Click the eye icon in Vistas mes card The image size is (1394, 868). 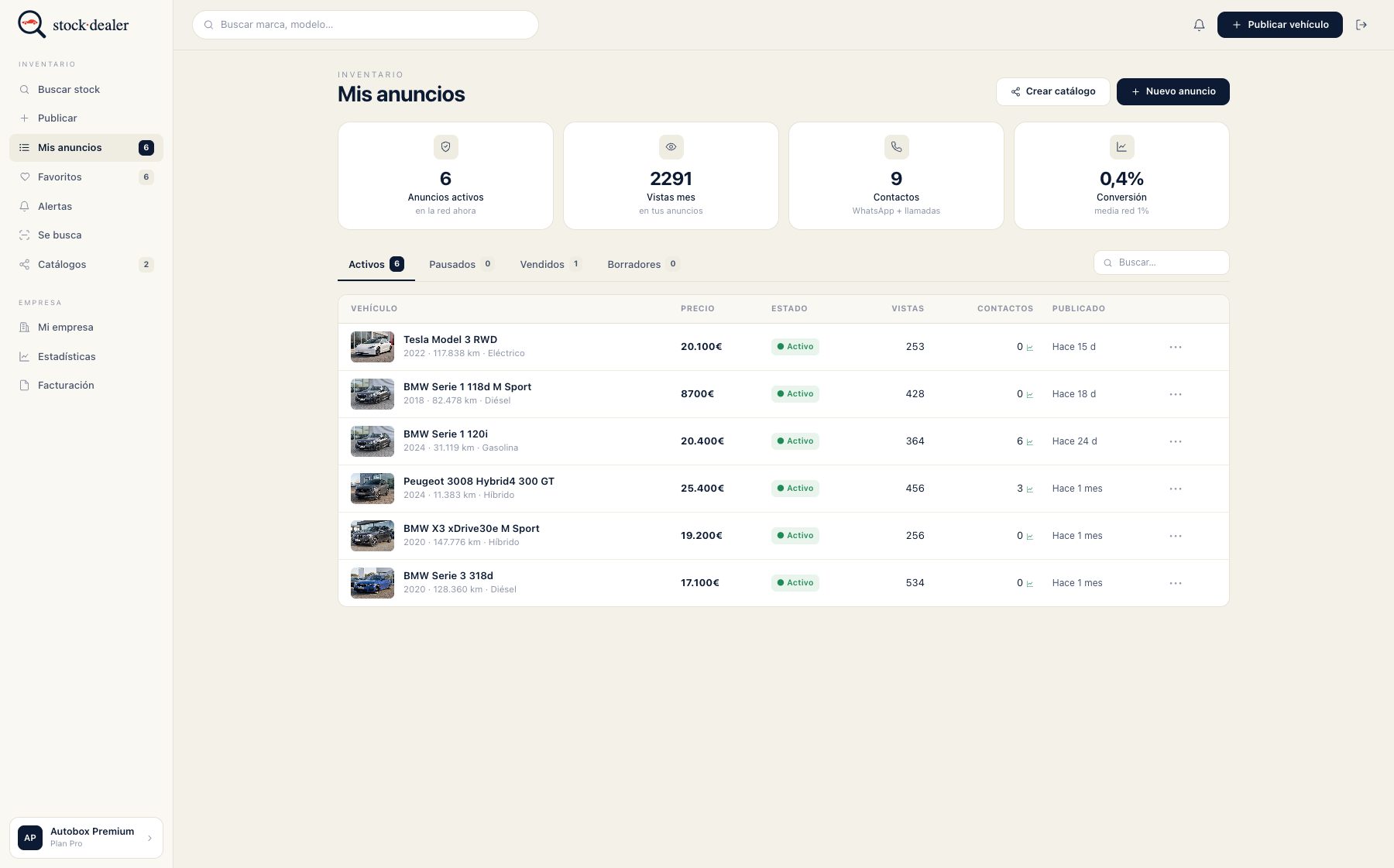tap(671, 146)
